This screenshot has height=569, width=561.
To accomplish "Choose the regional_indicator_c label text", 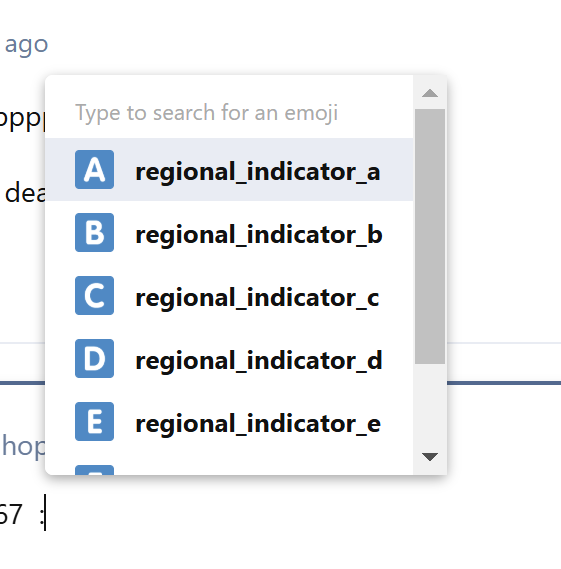I will 257,298.
